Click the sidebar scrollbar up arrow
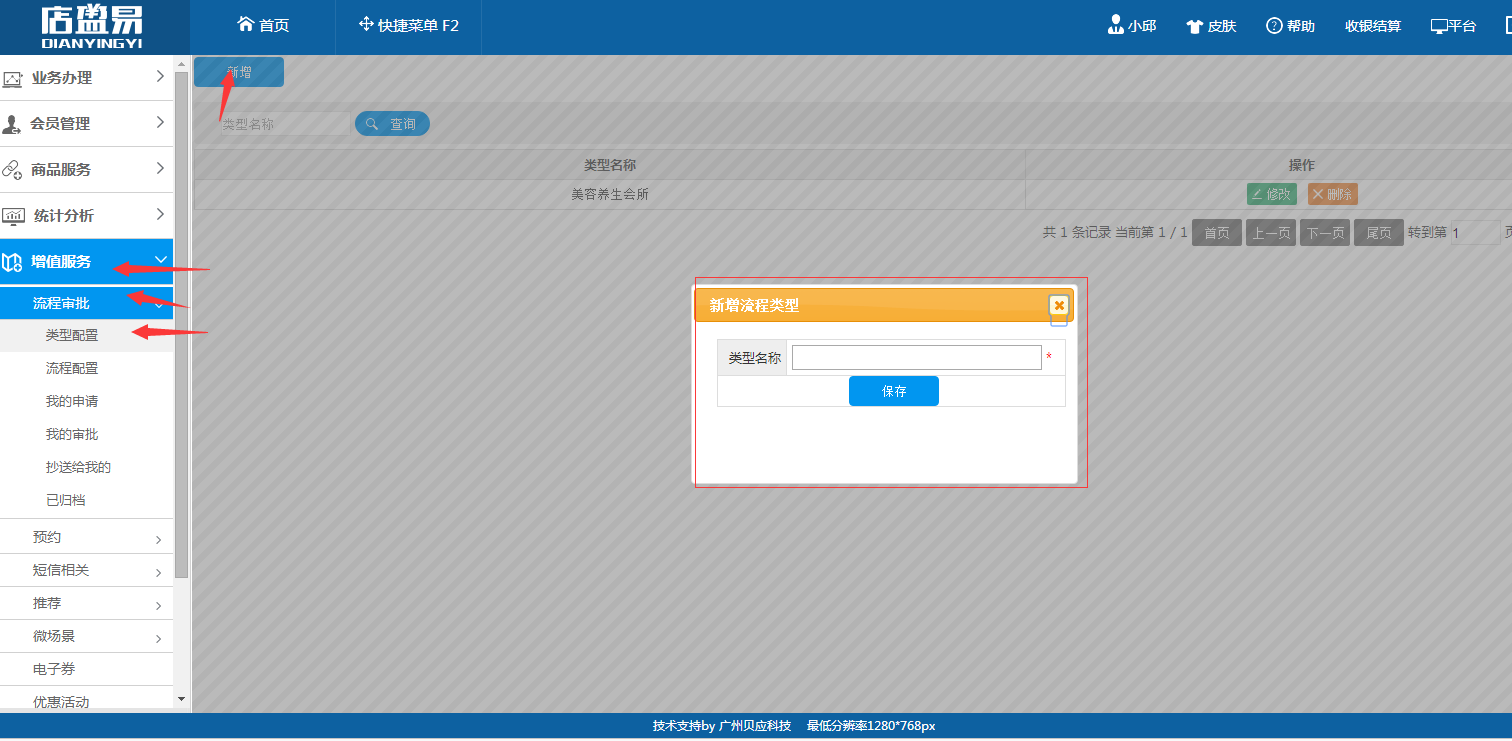This screenshot has width=1512, height=741. tap(181, 63)
